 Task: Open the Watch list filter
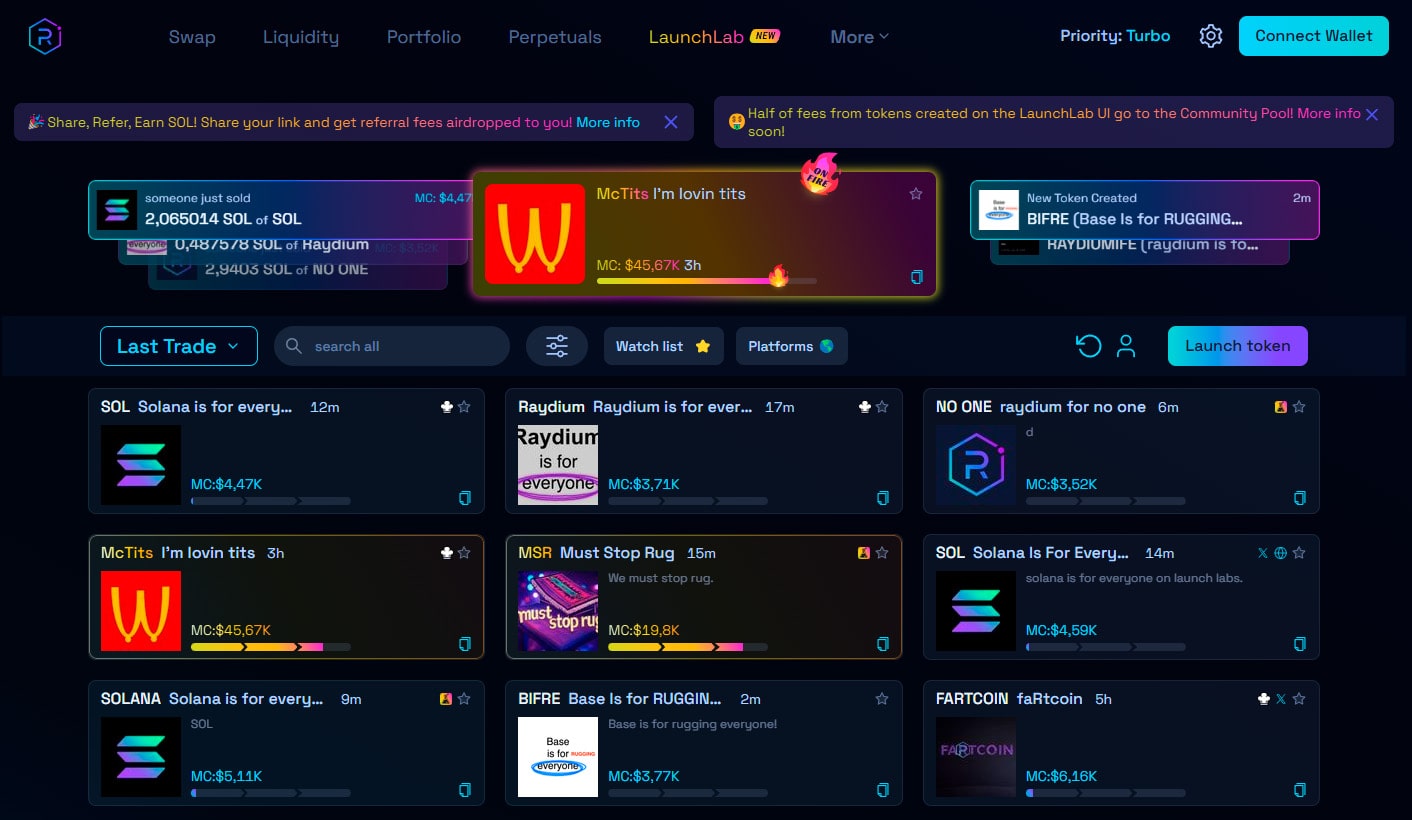(x=663, y=346)
